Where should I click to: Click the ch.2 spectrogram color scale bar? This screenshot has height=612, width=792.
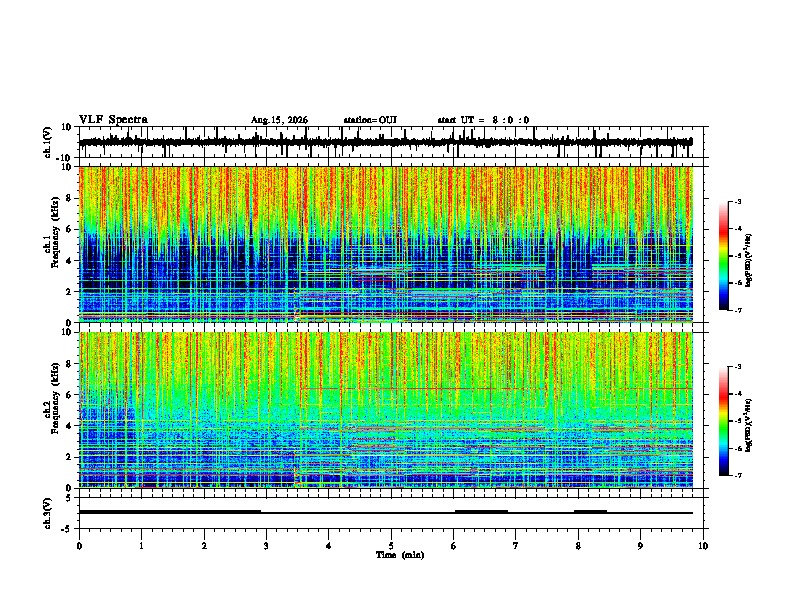coord(723,421)
